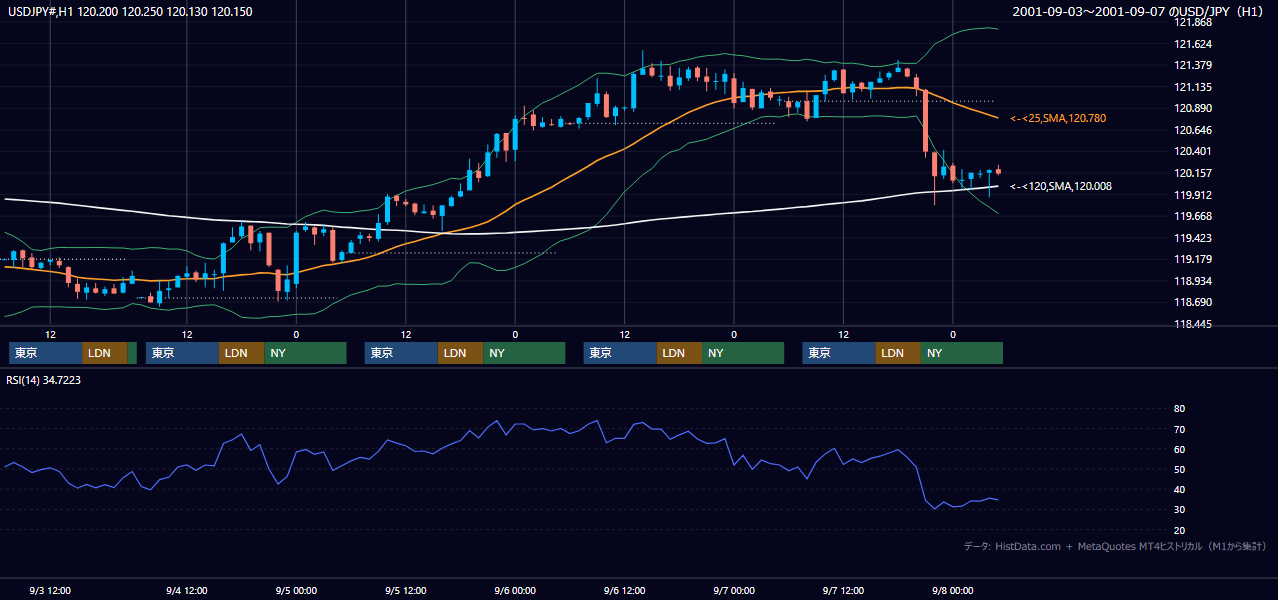Click the RSI(14) 34.7223 indicator label
The image size is (1278, 600).
coord(43,380)
